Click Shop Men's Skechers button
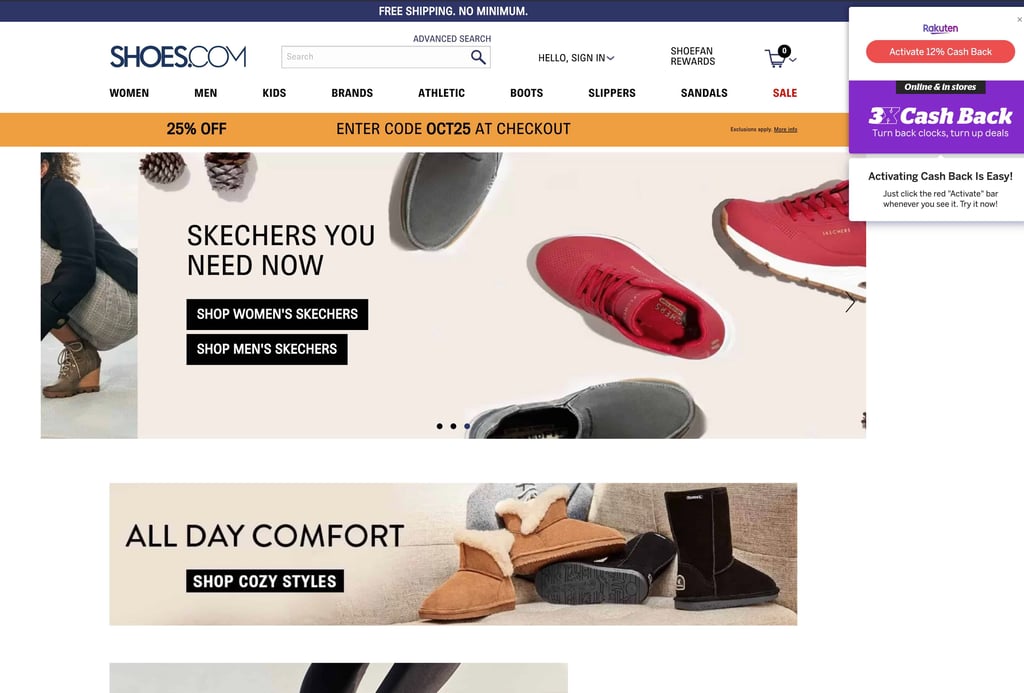 (266, 349)
